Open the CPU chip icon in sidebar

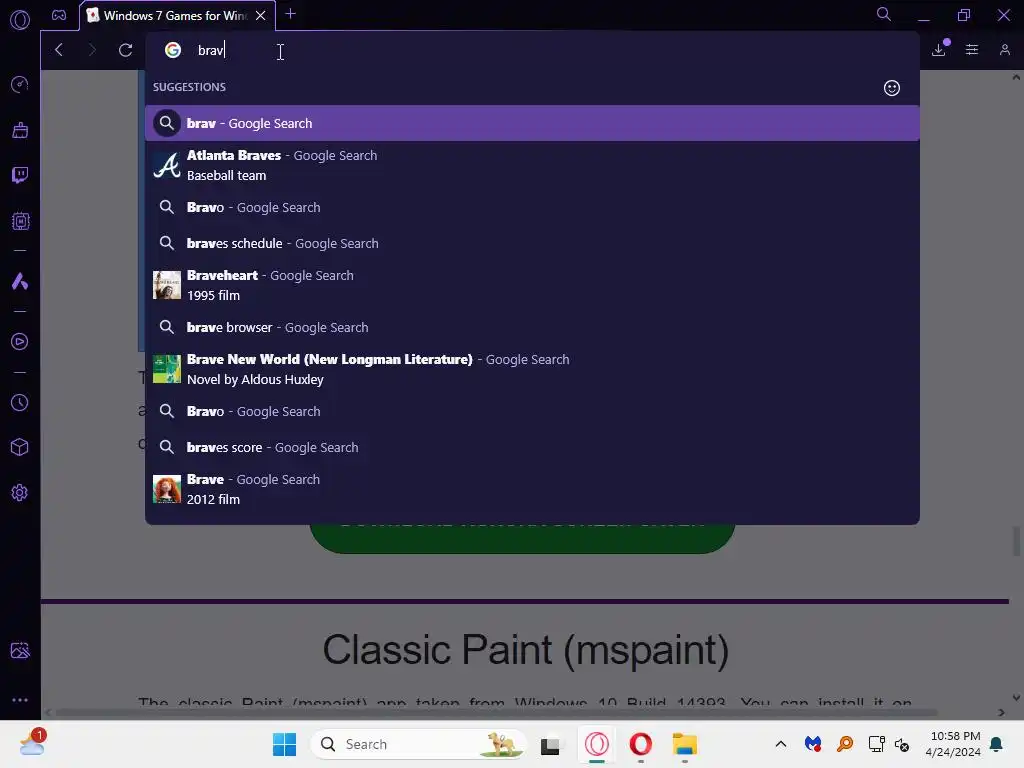click(20, 221)
